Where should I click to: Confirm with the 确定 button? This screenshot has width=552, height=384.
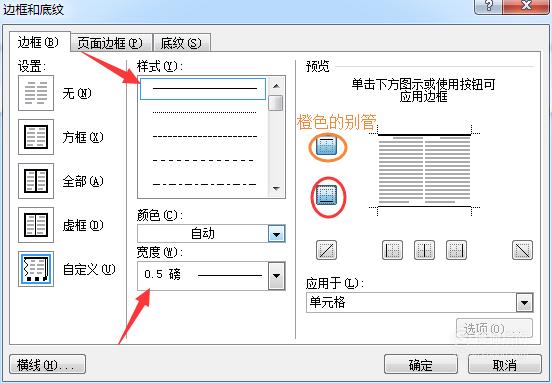coord(421,364)
